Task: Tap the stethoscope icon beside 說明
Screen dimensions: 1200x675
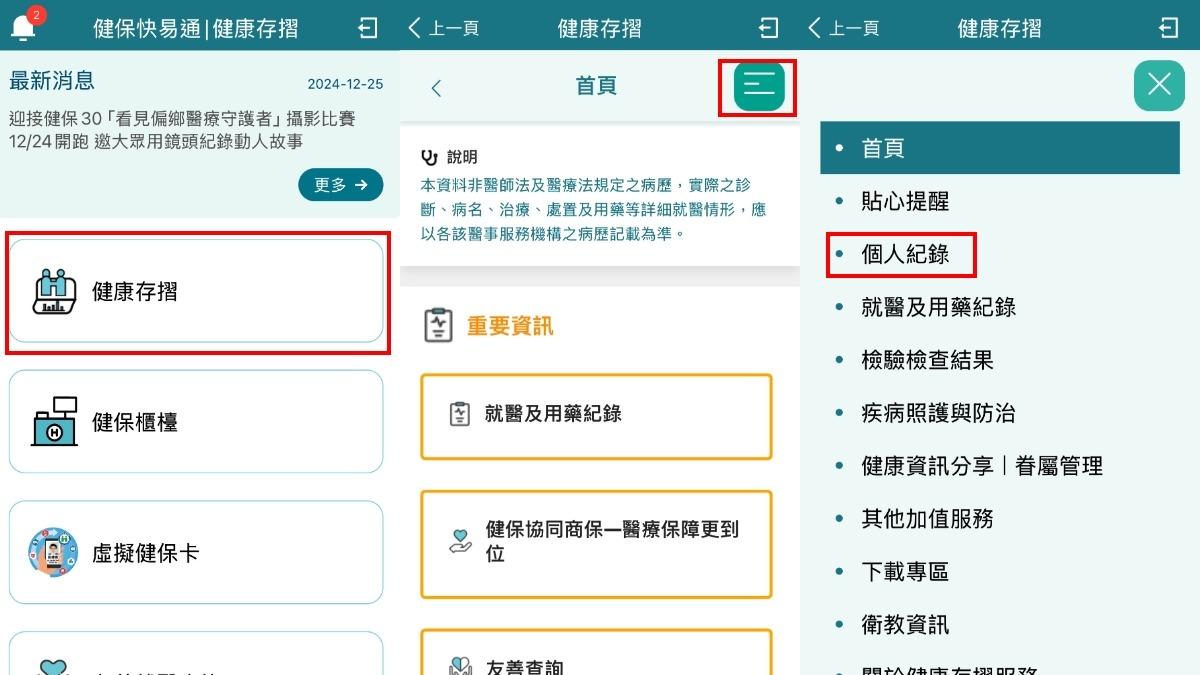Action: (x=430, y=157)
